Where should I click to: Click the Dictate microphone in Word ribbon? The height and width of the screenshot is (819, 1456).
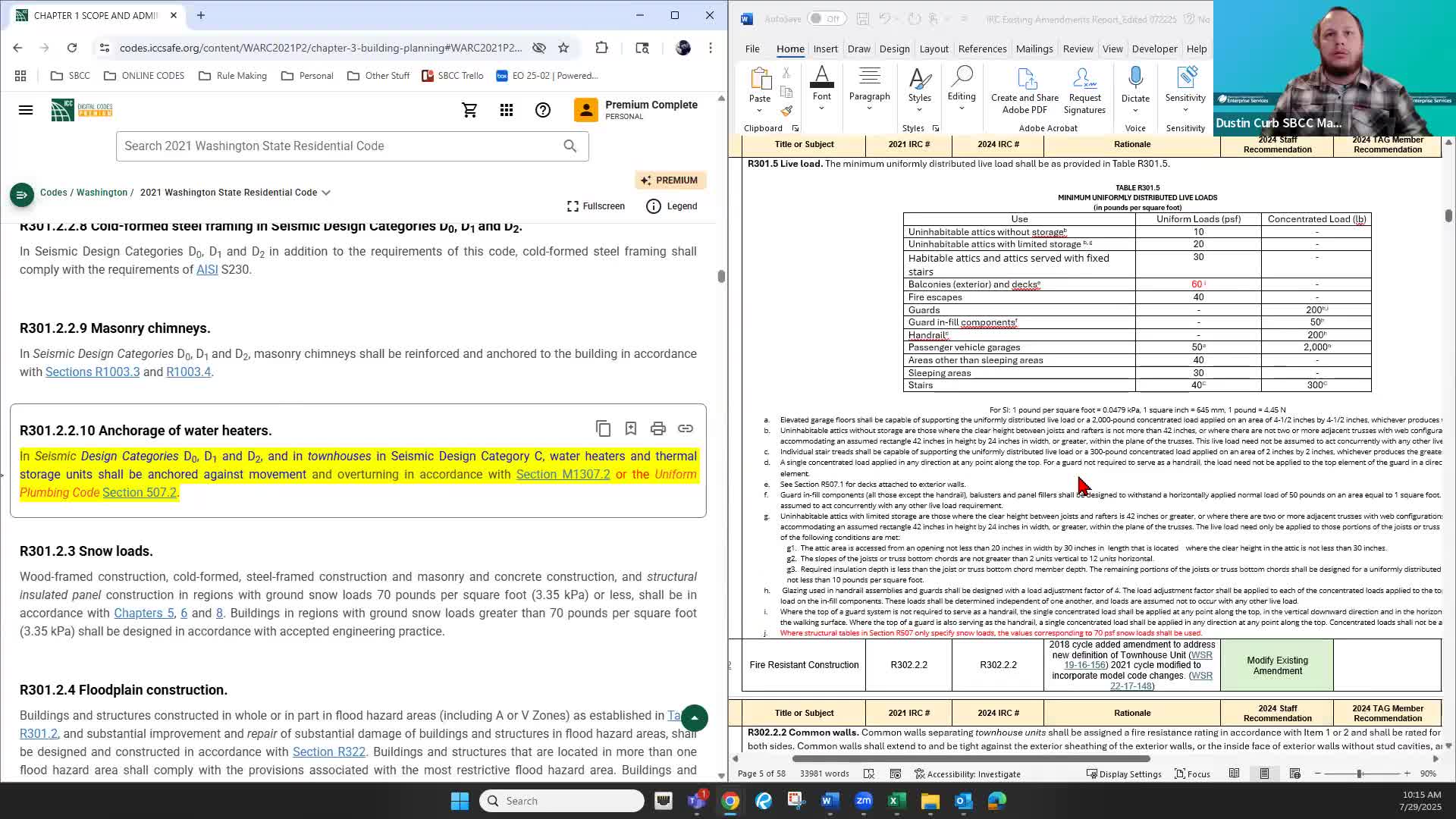1134,79
